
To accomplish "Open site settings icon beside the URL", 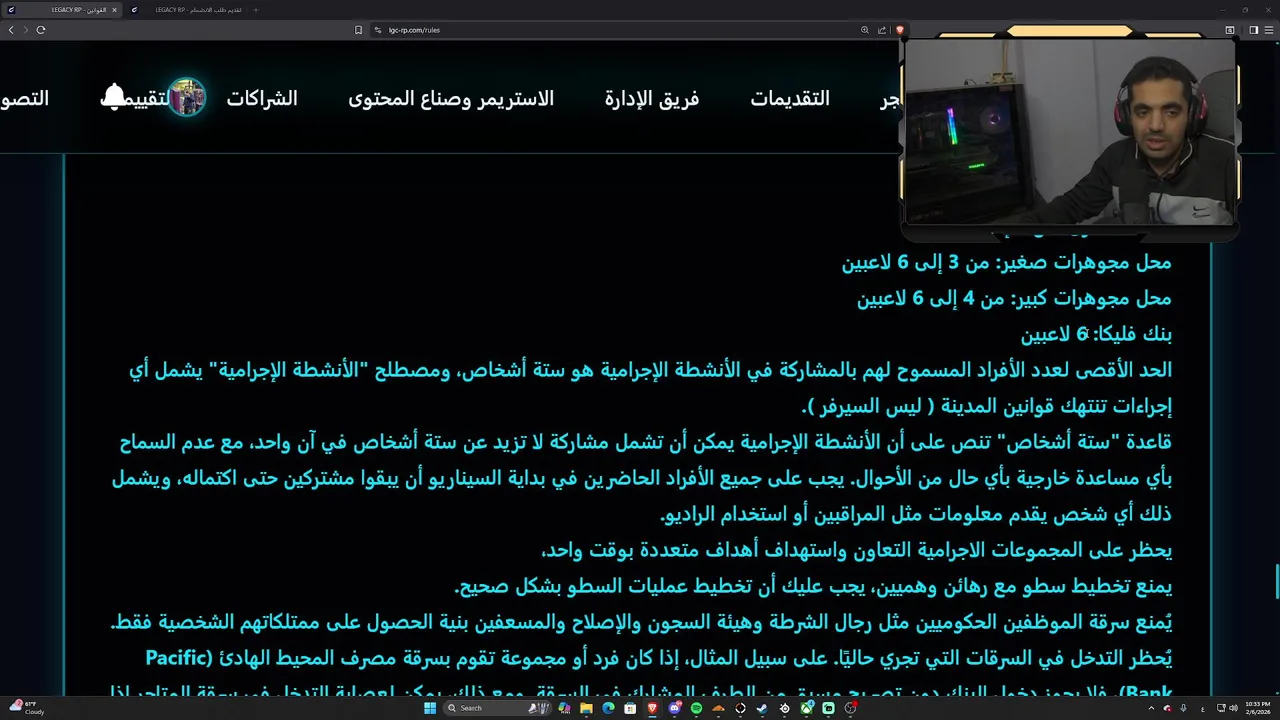I will pyautogui.click(x=378, y=30).
